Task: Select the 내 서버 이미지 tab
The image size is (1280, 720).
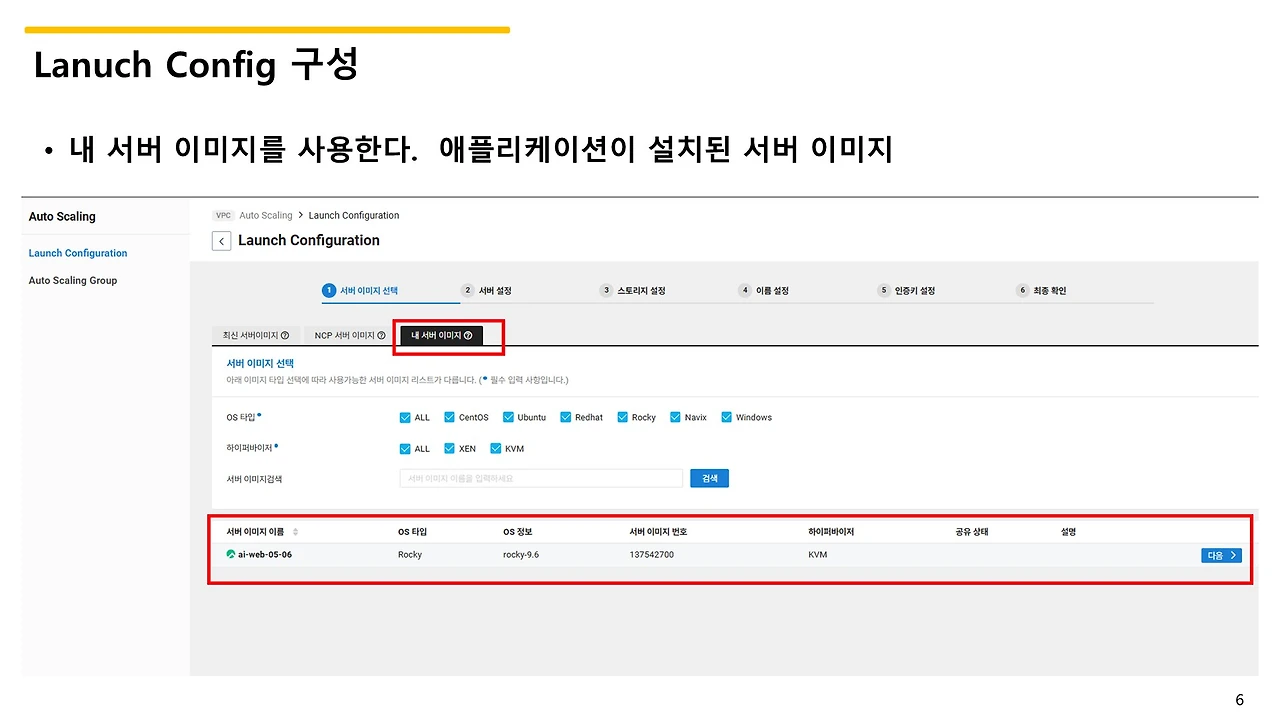Action: pyautogui.click(x=441, y=336)
